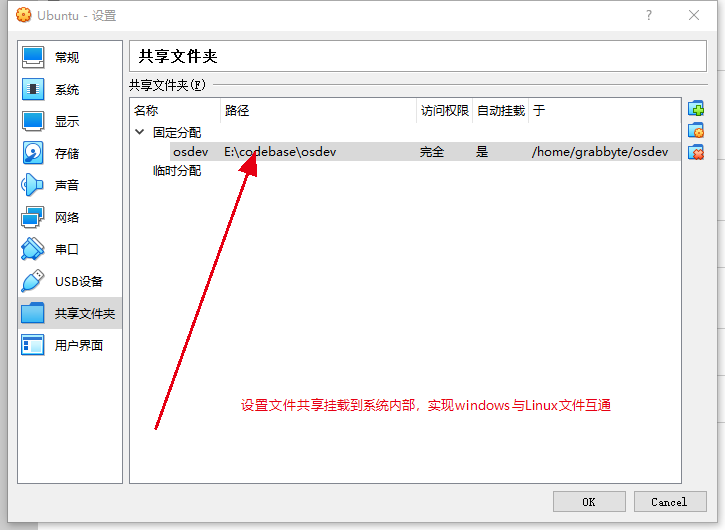Click the add shared folder icon
The height and width of the screenshot is (530, 725).
(x=696, y=109)
